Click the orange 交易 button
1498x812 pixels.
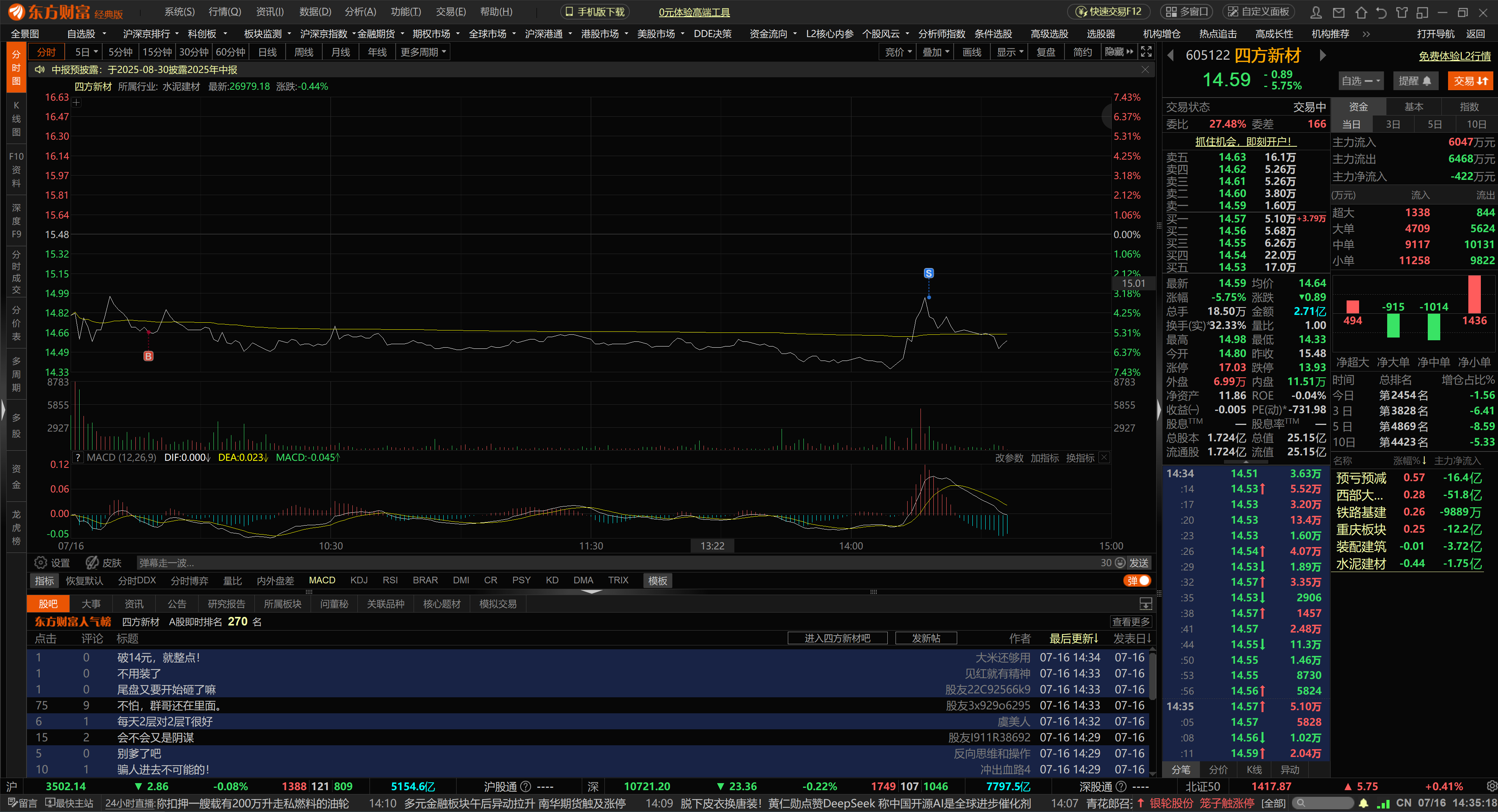point(1470,81)
